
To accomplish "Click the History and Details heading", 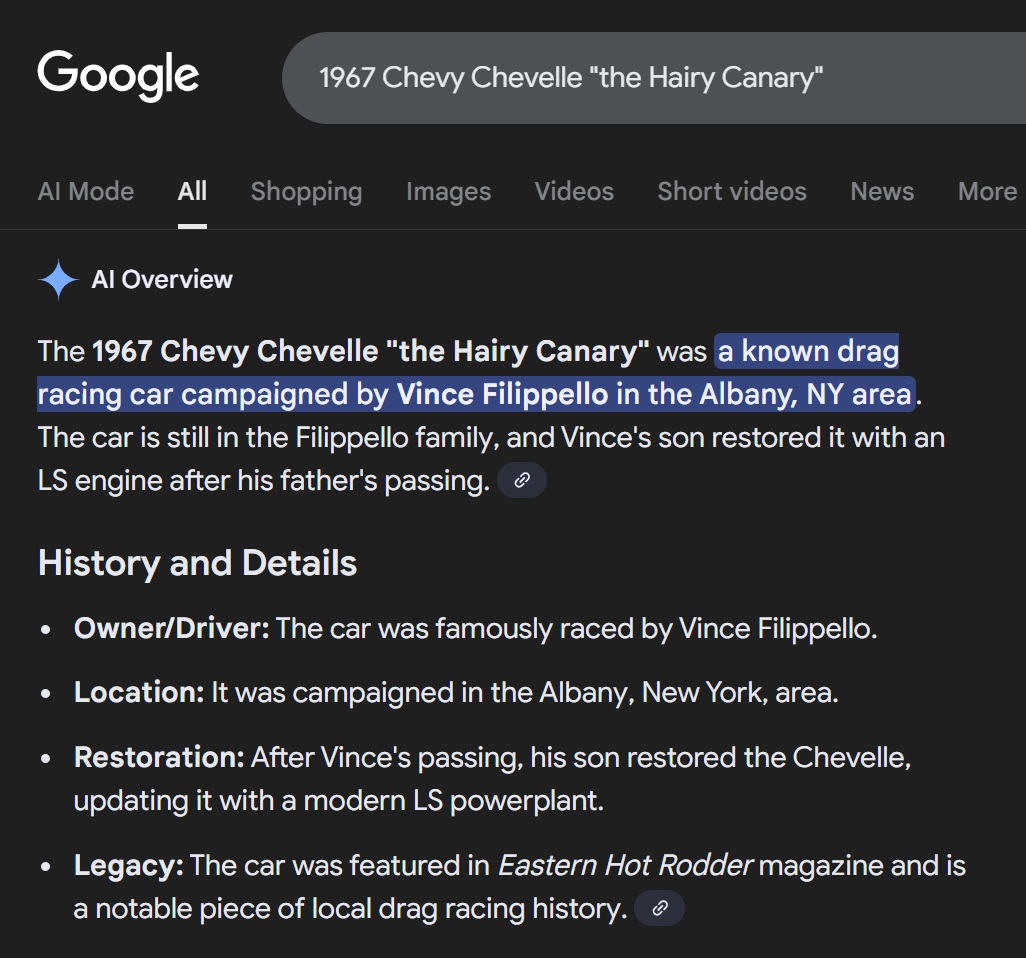I will 197,563.
